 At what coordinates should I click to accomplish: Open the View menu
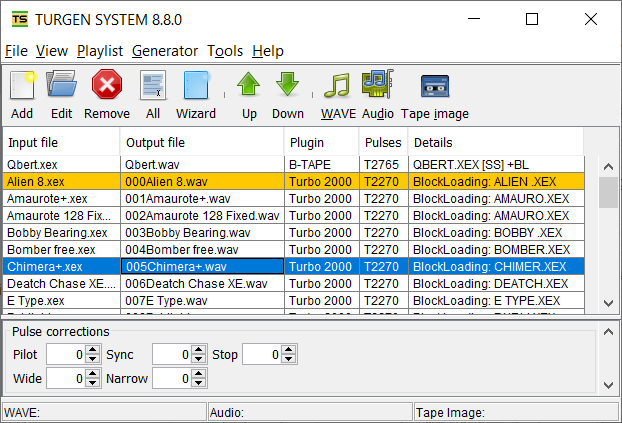pos(52,51)
